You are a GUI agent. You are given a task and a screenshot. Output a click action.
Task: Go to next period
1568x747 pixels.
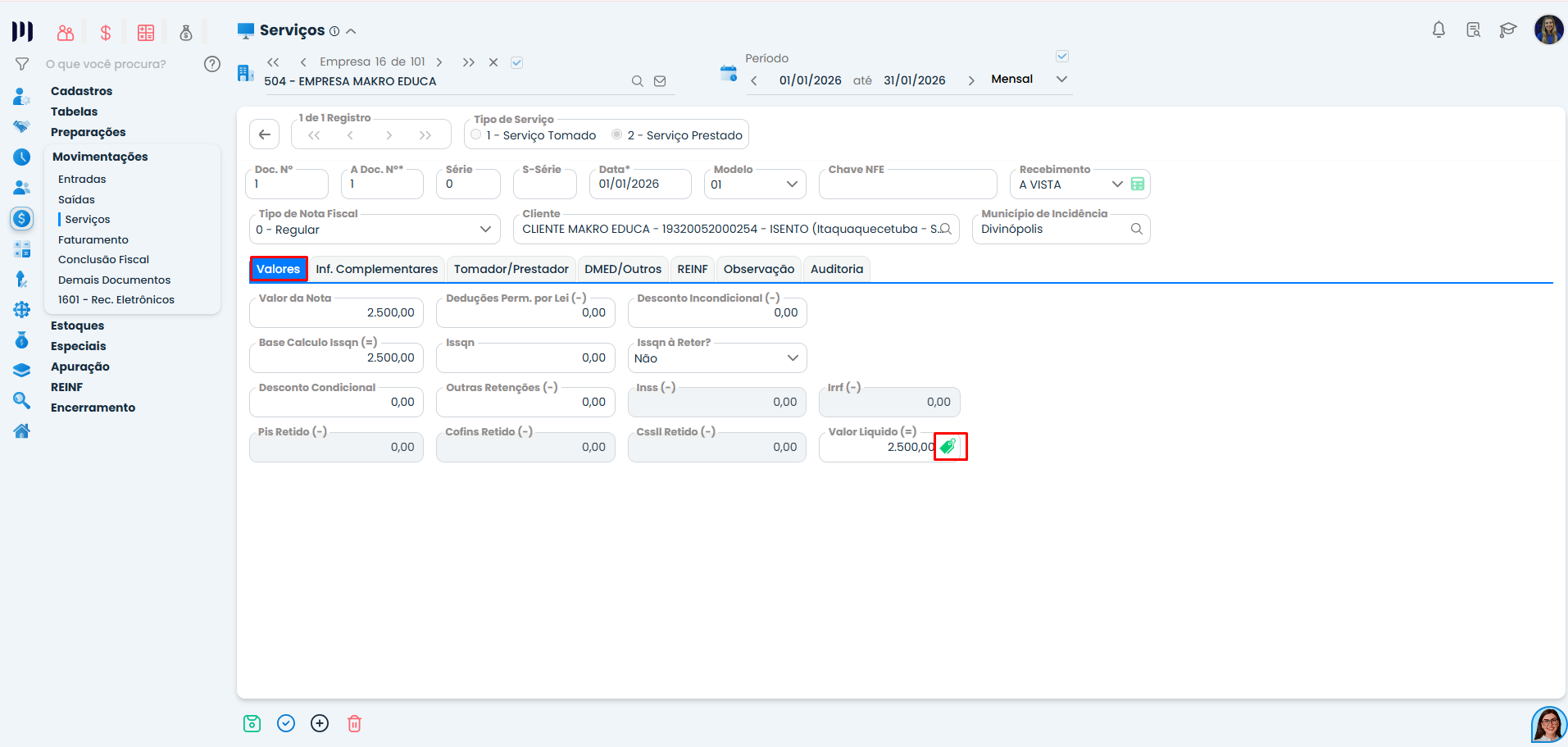971,80
